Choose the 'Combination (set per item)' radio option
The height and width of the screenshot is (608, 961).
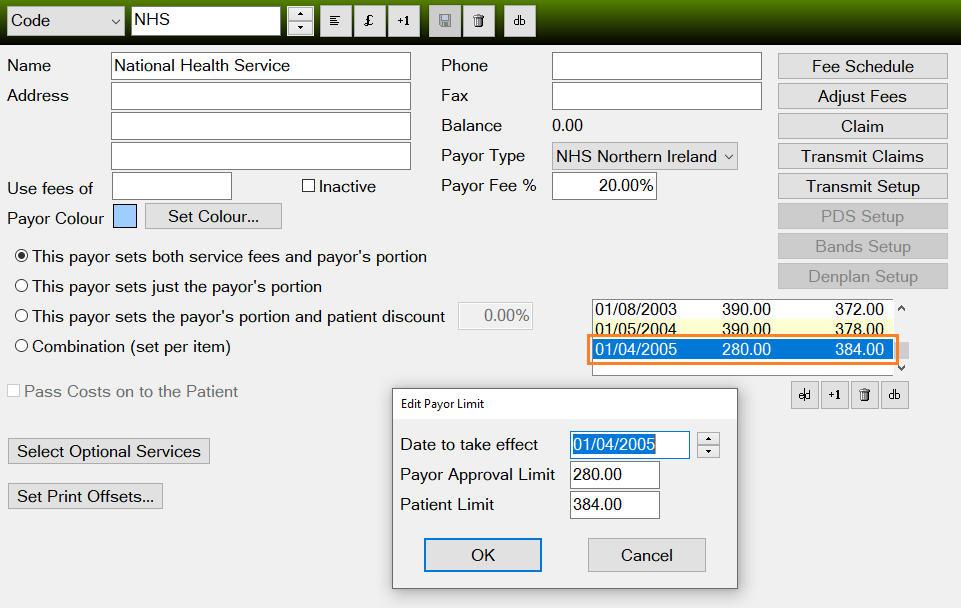[22, 346]
